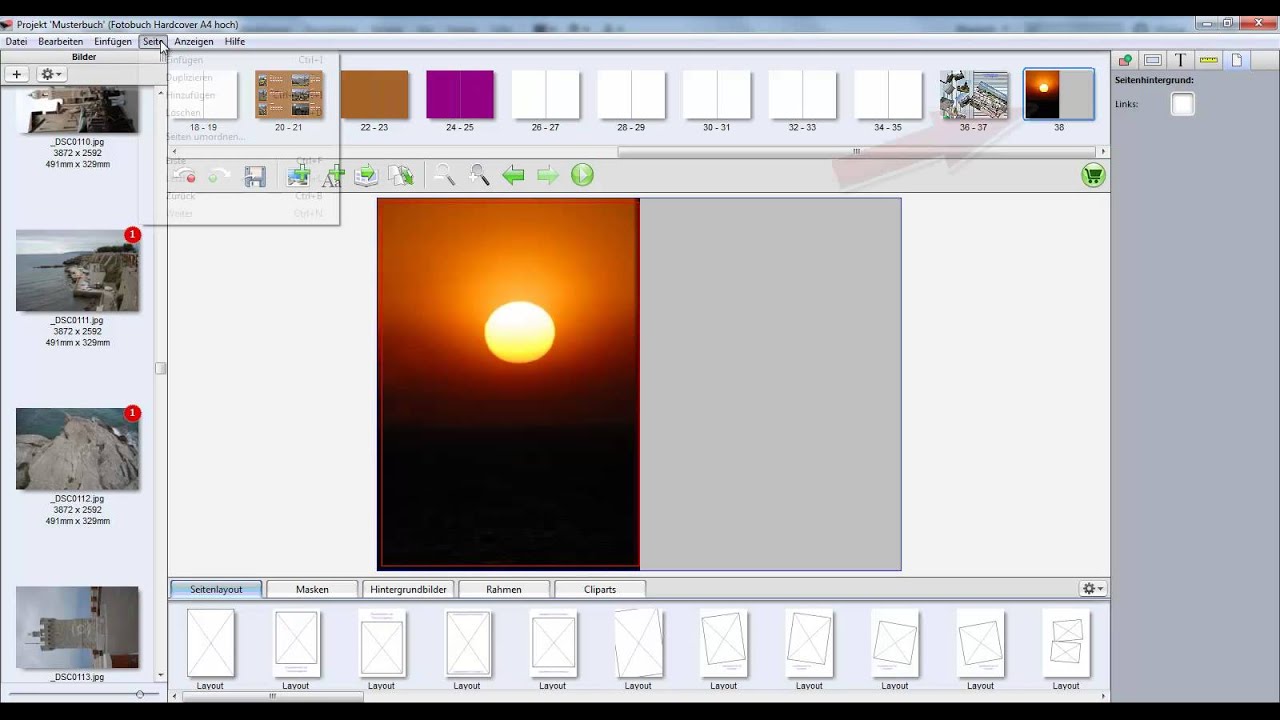Open the Anzeigen menu

(x=194, y=42)
